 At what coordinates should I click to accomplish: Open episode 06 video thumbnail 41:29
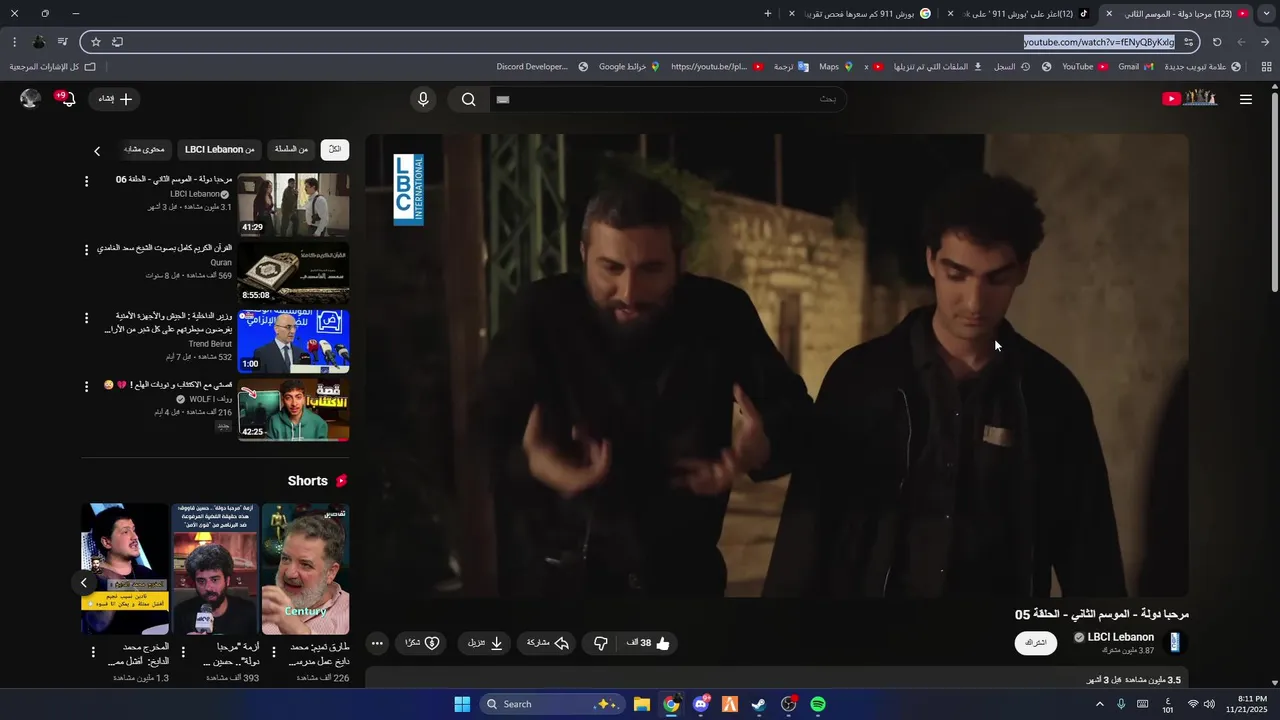(x=293, y=205)
